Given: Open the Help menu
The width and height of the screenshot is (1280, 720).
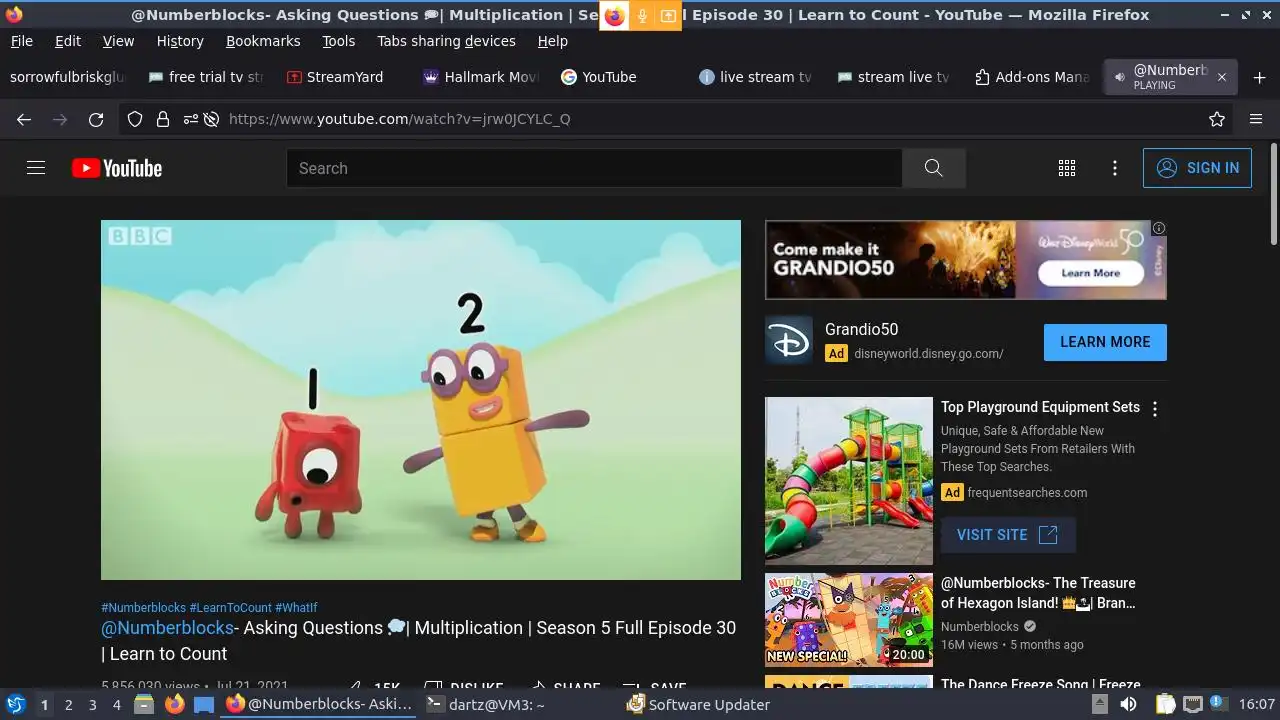Looking at the screenshot, I should [x=552, y=41].
